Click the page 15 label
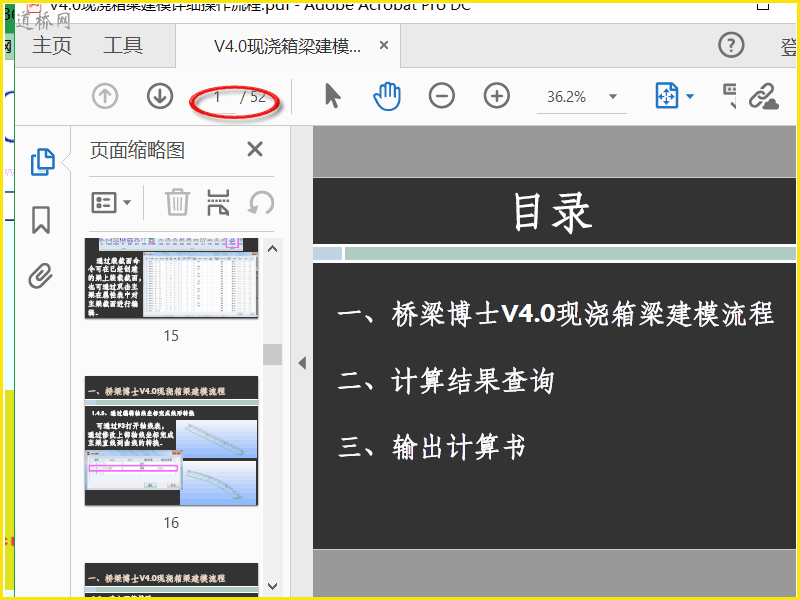The height and width of the screenshot is (600, 800). pyautogui.click(x=171, y=335)
